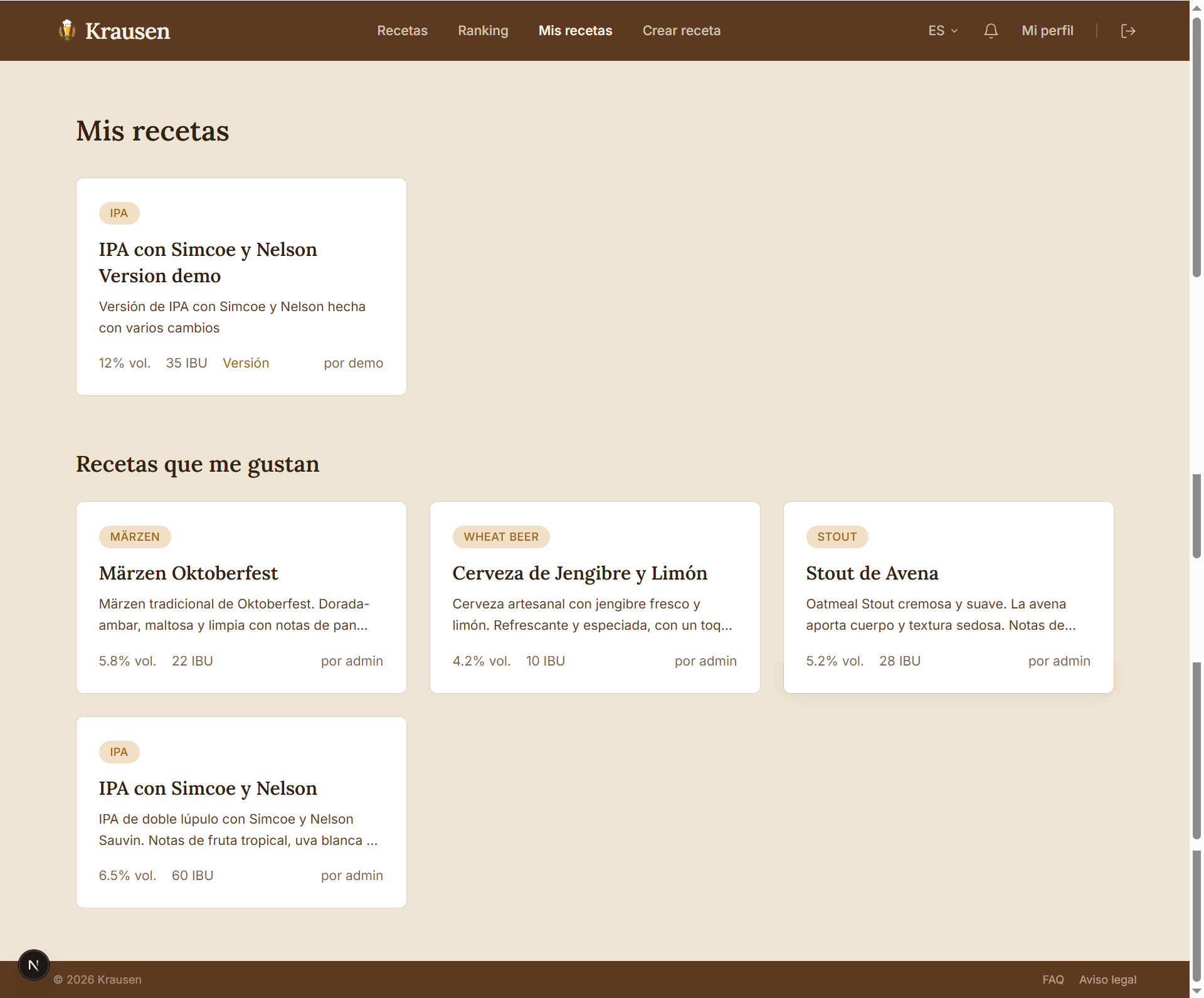Go to the Ranking page
Screen dimensions: 1204x998
(483, 31)
